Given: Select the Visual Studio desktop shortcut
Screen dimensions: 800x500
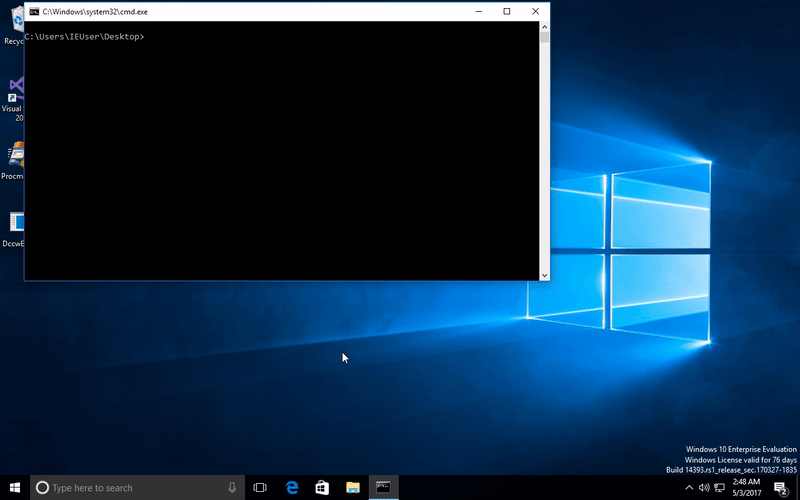Looking at the screenshot, I should pos(15,99).
